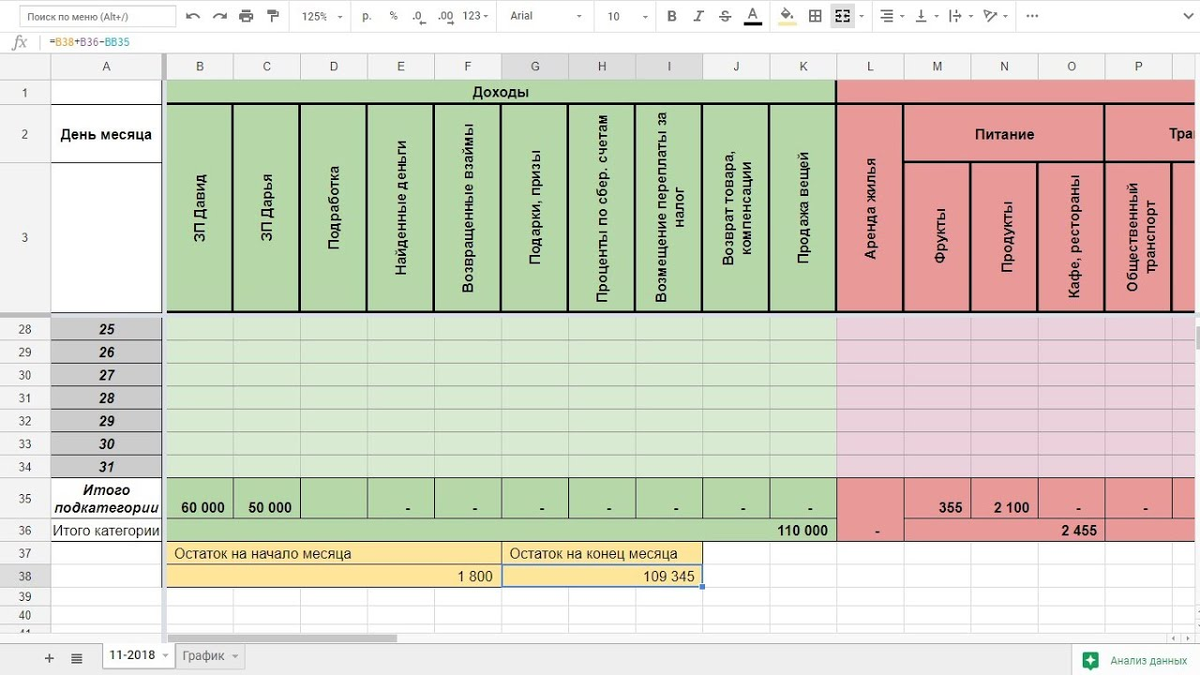Screen dimensions: 1200x675
Task: Apply percent format with % button
Action: pos(393,16)
